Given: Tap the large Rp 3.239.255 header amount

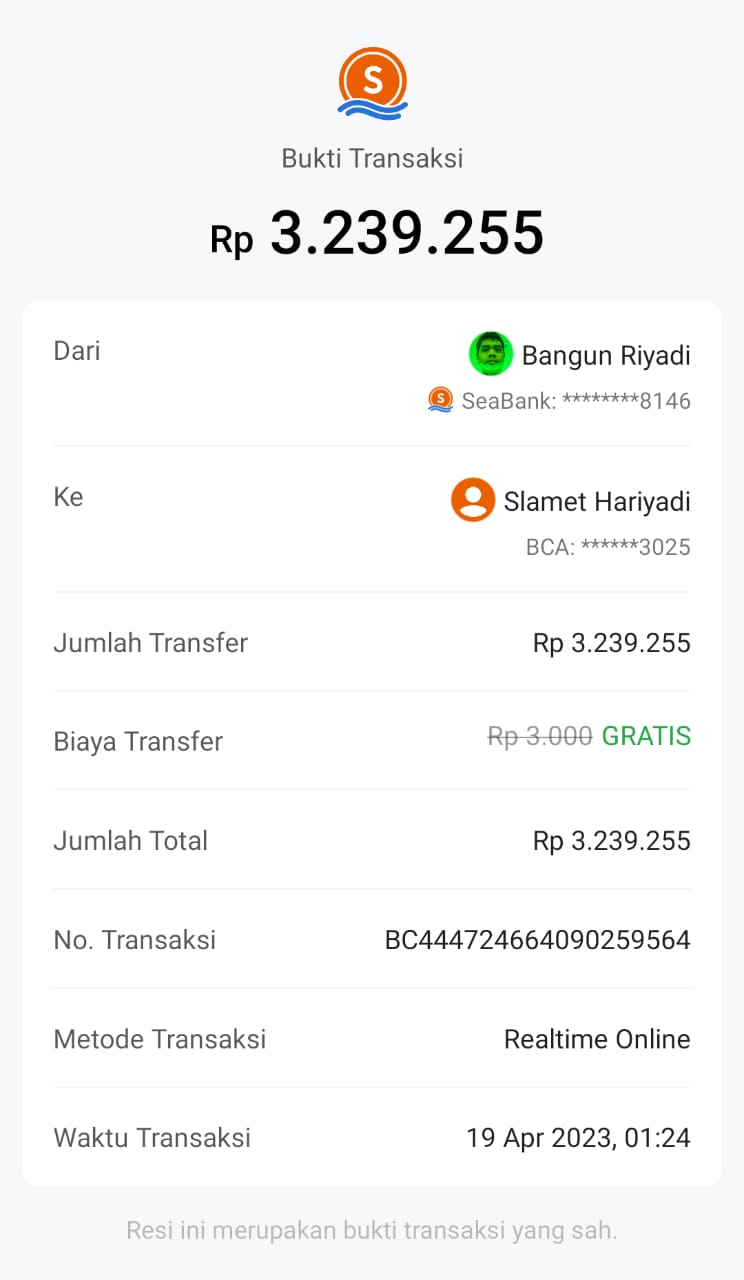Looking at the screenshot, I should point(377,234).
